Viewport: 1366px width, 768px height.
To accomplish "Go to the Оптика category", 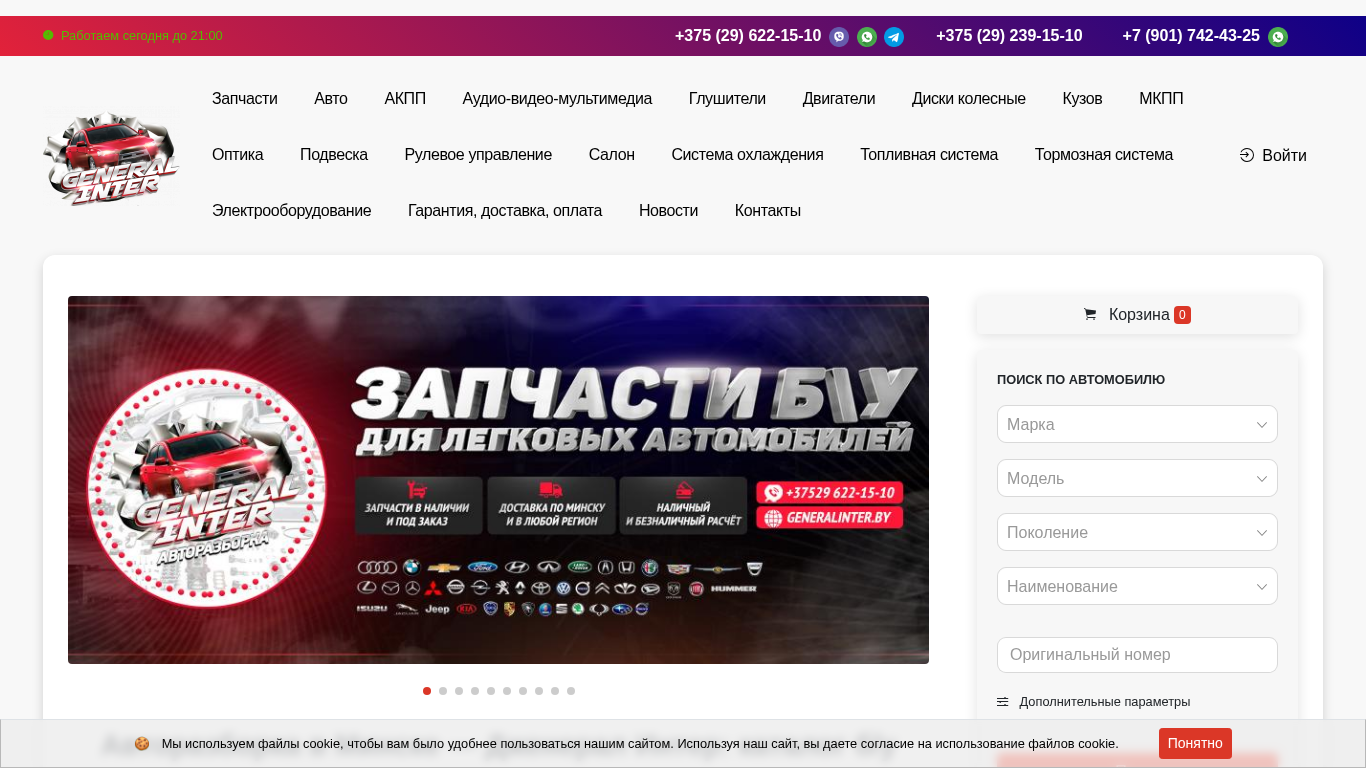I will coord(238,155).
